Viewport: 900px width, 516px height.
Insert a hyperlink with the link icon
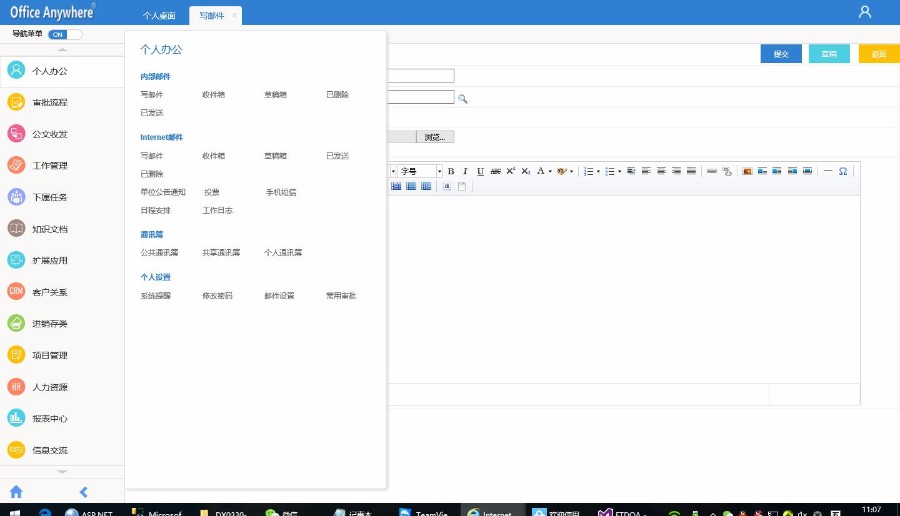(x=712, y=171)
